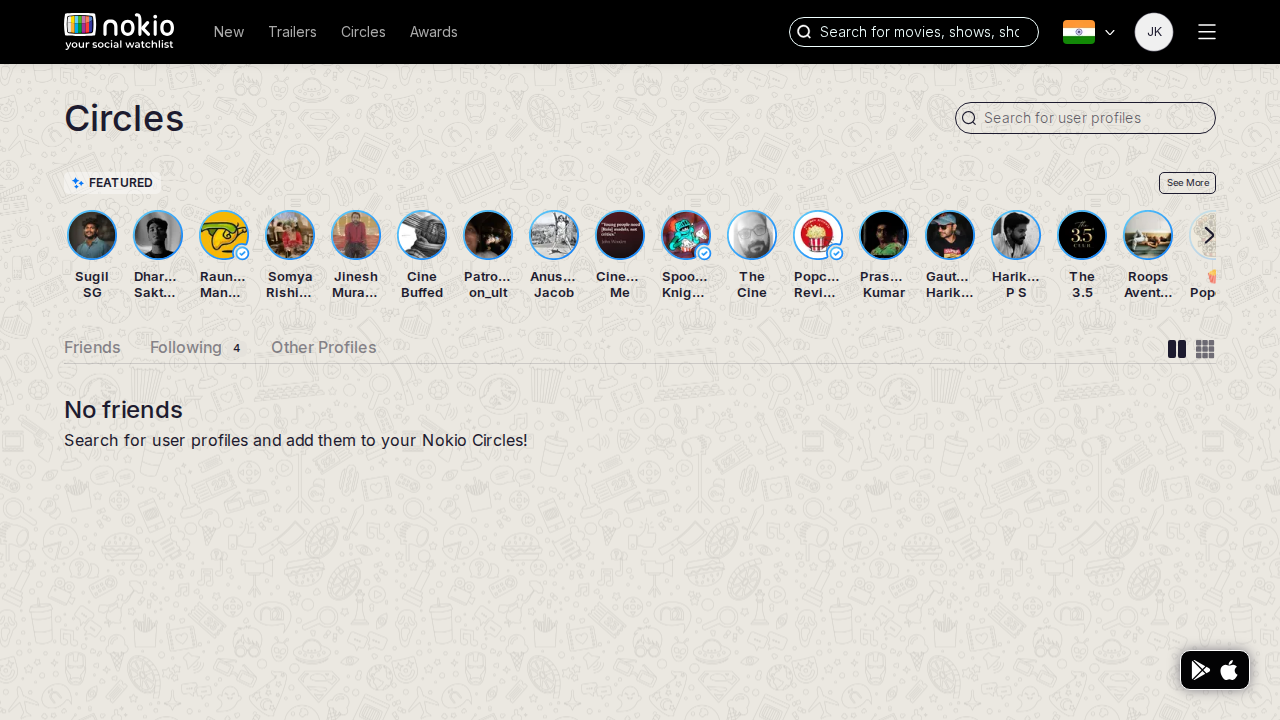Viewport: 1280px width, 720px height.
Task: Open Gaut... Harik... featured profile avatar
Action: [950, 235]
